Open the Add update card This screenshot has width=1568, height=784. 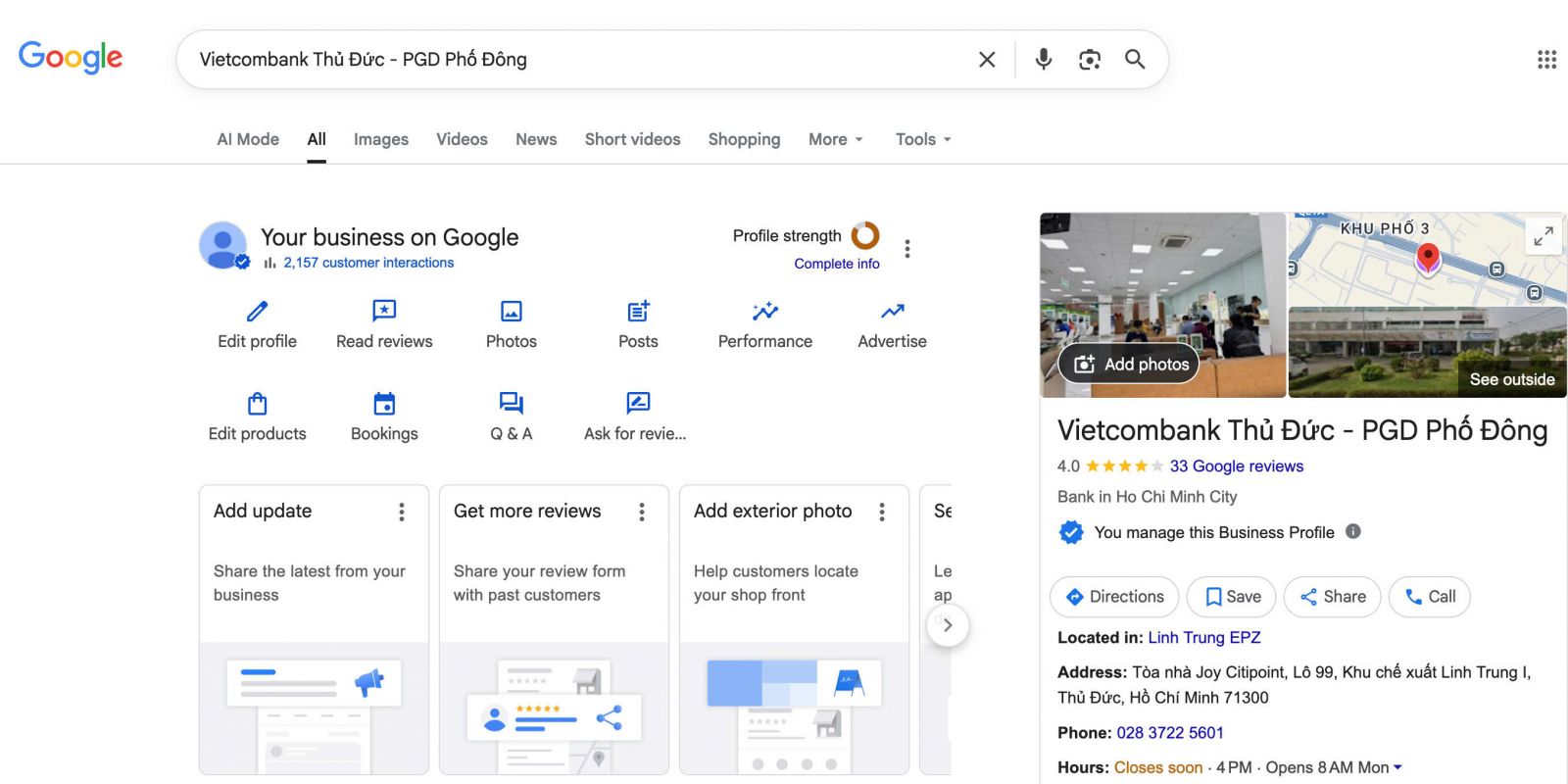coord(314,630)
